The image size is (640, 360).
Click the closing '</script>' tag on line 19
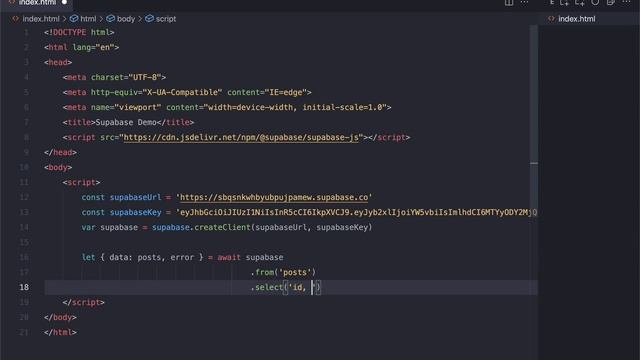(84, 303)
